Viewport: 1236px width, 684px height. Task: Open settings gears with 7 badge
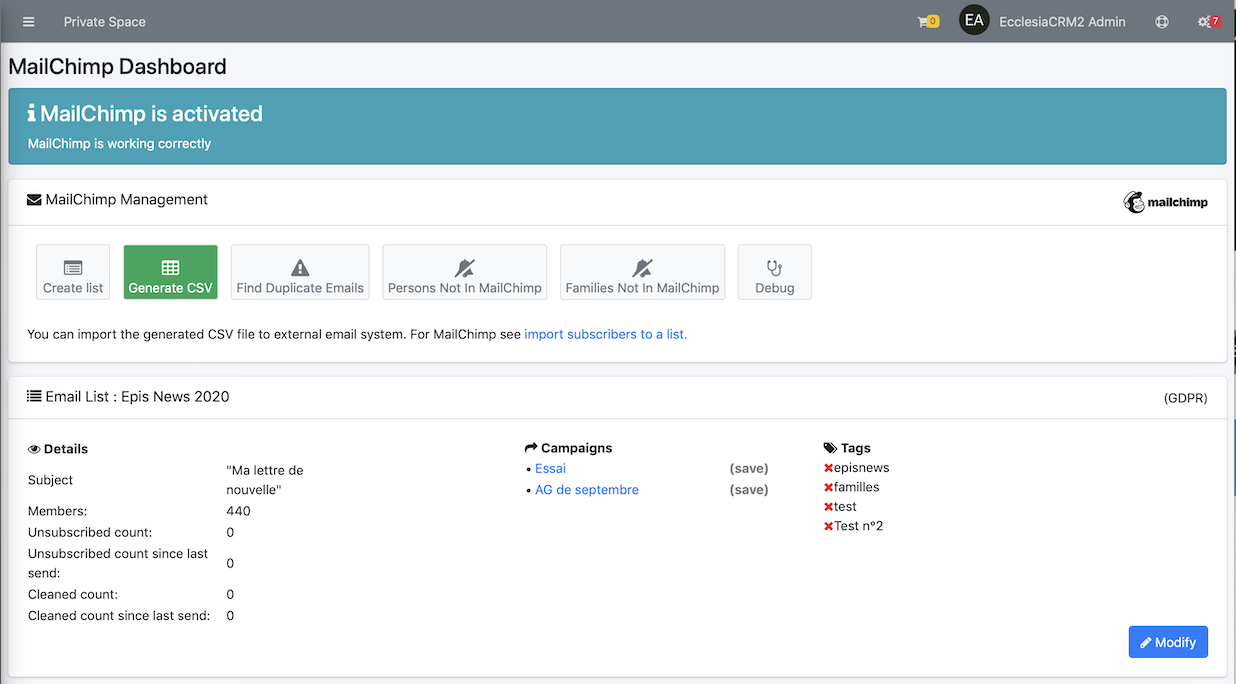pos(1209,22)
